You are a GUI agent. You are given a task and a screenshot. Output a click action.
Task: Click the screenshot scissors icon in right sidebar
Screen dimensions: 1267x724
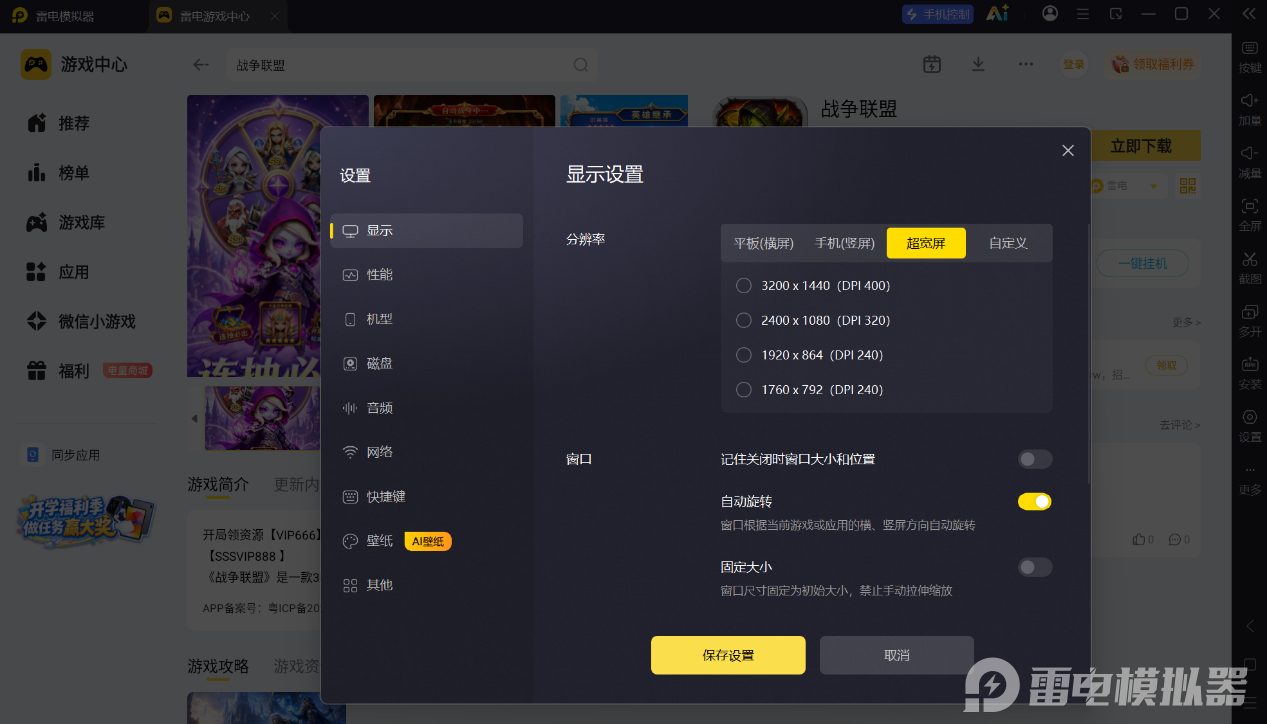pyautogui.click(x=1250, y=259)
